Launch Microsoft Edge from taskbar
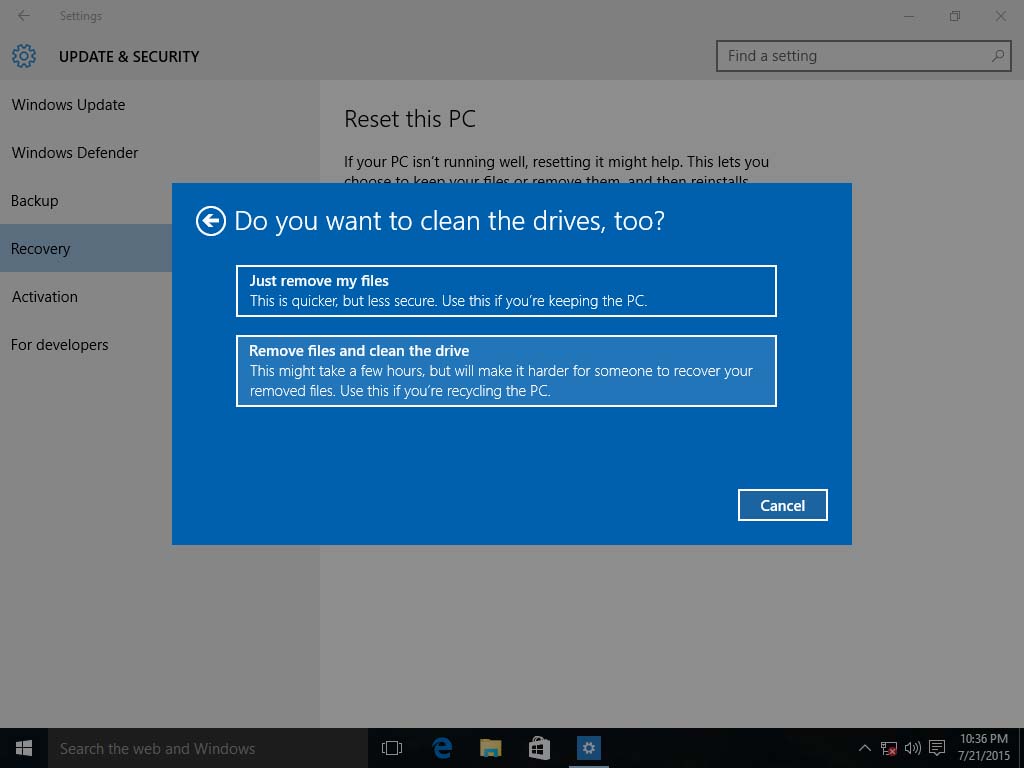Viewport: 1024px width, 768px height. [442, 748]
